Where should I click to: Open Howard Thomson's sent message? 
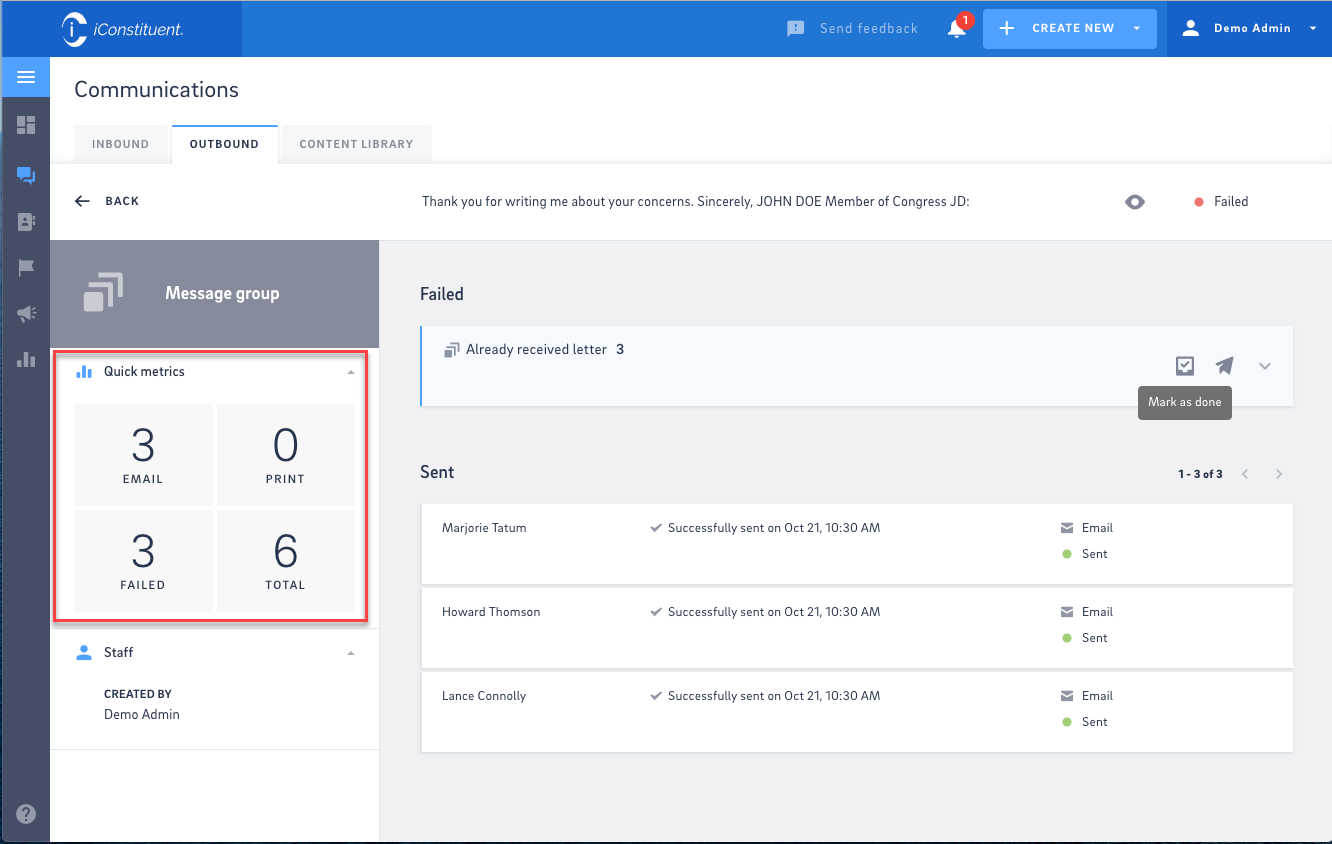point(857,628)
